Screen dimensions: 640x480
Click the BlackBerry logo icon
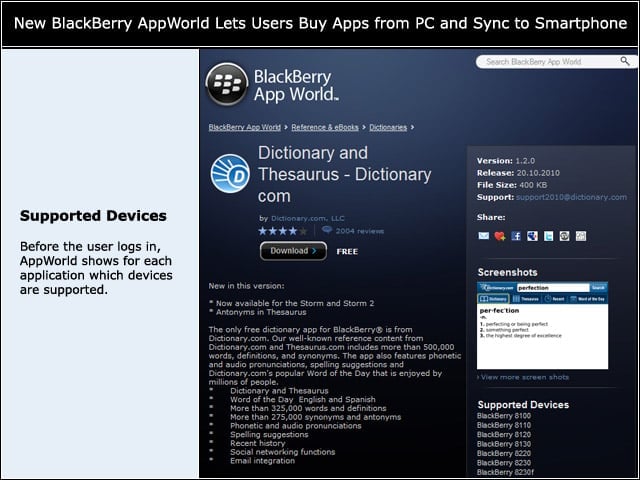(x=227, y=84)
